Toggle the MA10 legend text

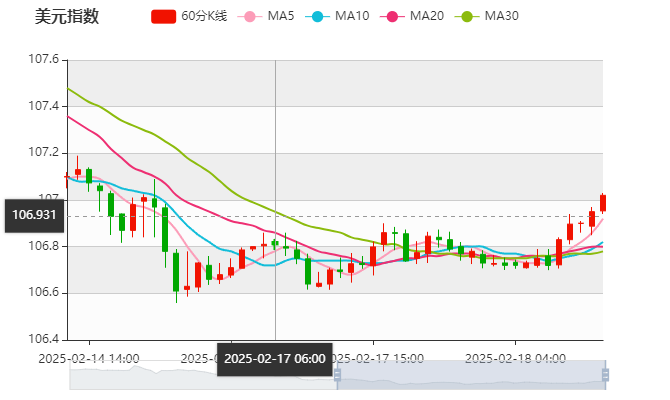click(352, 16)
